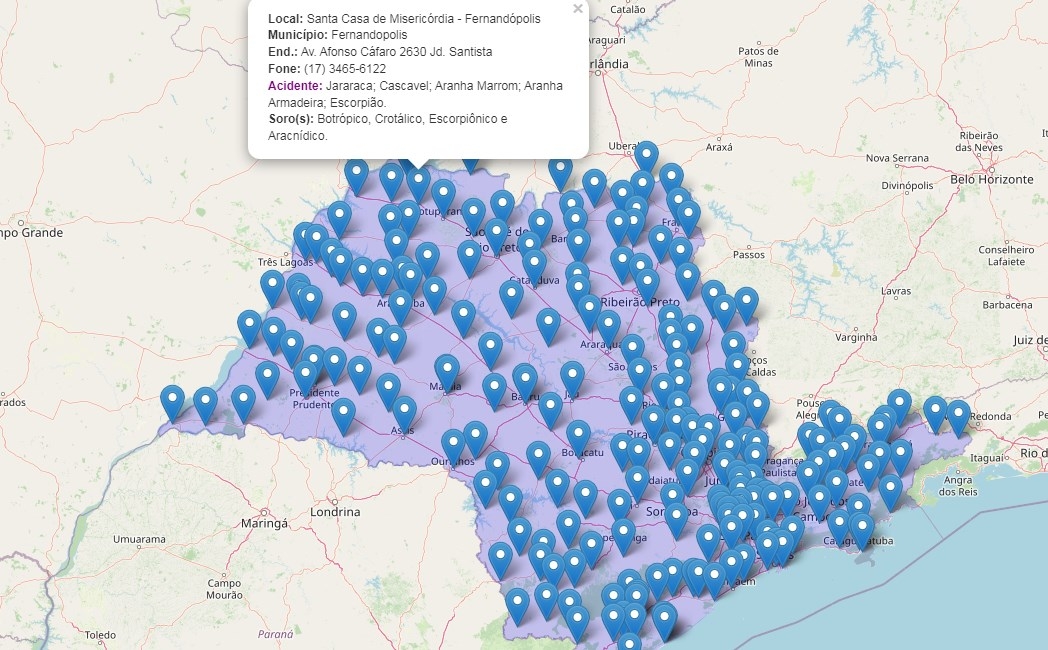Click the Londrina city label on map
The height and width of the screenshot is (650, 1048).
[335, 511]
